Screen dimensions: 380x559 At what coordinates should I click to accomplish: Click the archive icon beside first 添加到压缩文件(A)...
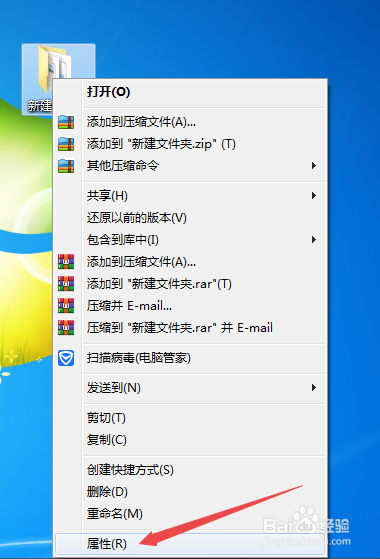[66, 122]
